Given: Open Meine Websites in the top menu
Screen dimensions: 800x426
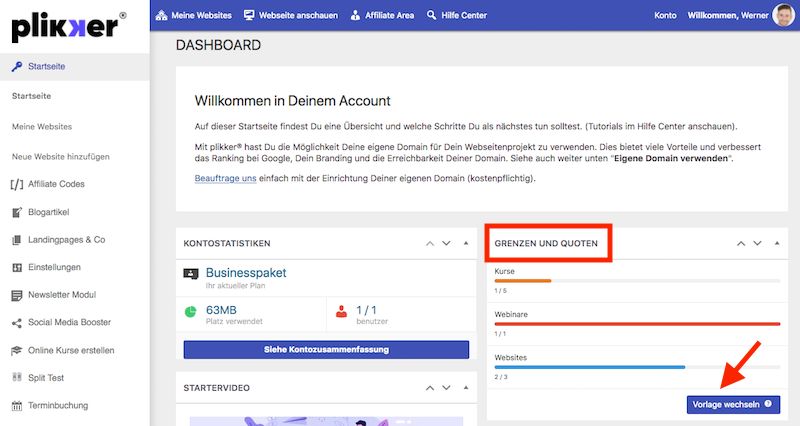Looking at the screenshot, I should 194,16.
